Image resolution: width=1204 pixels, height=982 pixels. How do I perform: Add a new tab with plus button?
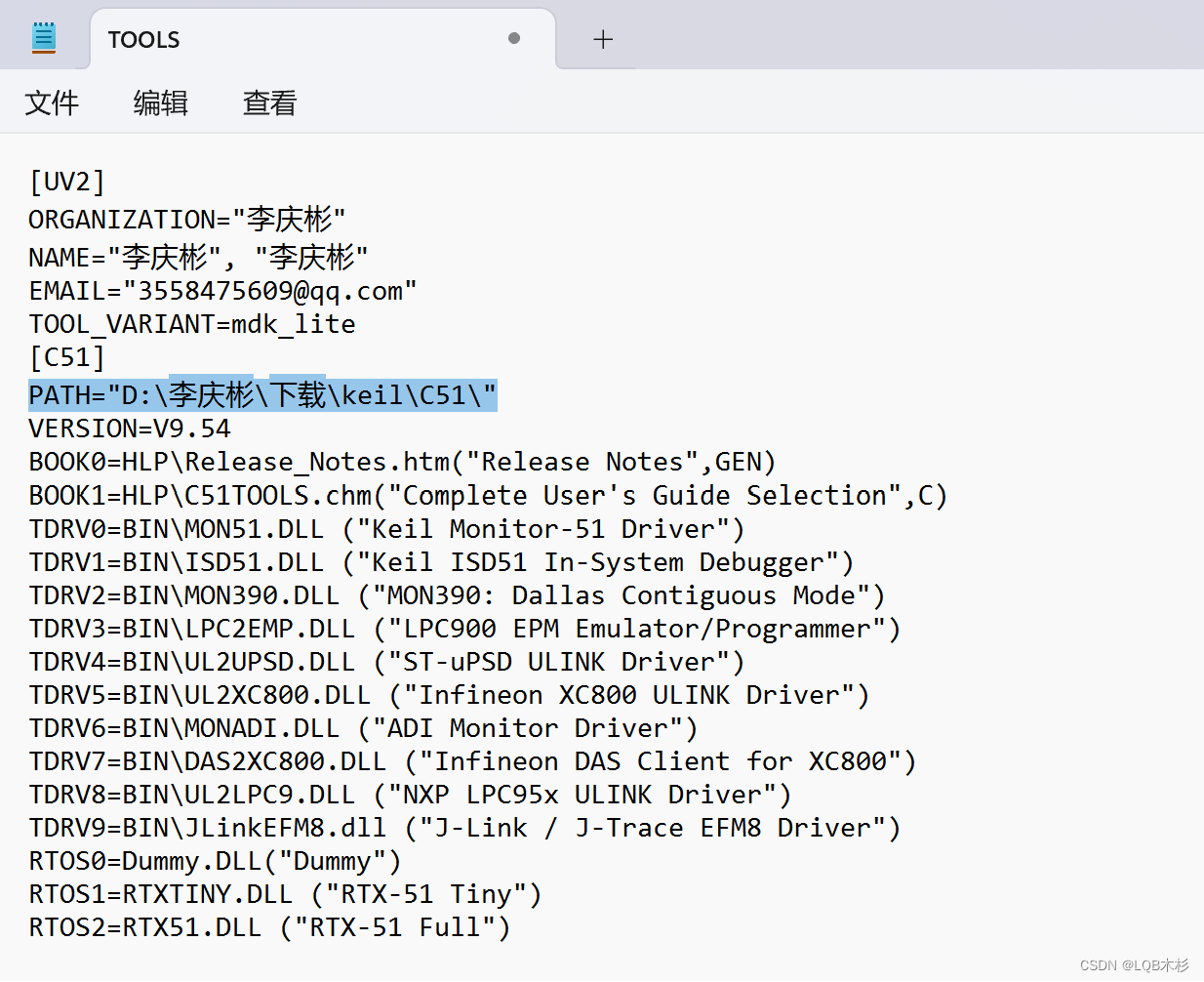(603, 39)
